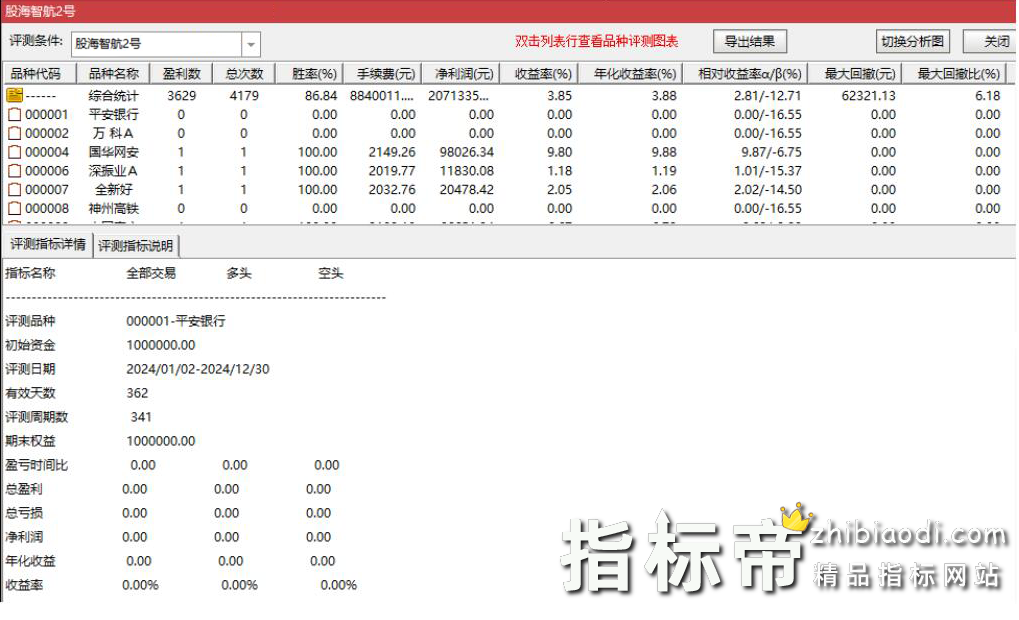This screenshot has height=620, width=1019.
Task: Click net profit value 98026.34
Action: click(467, 152)
